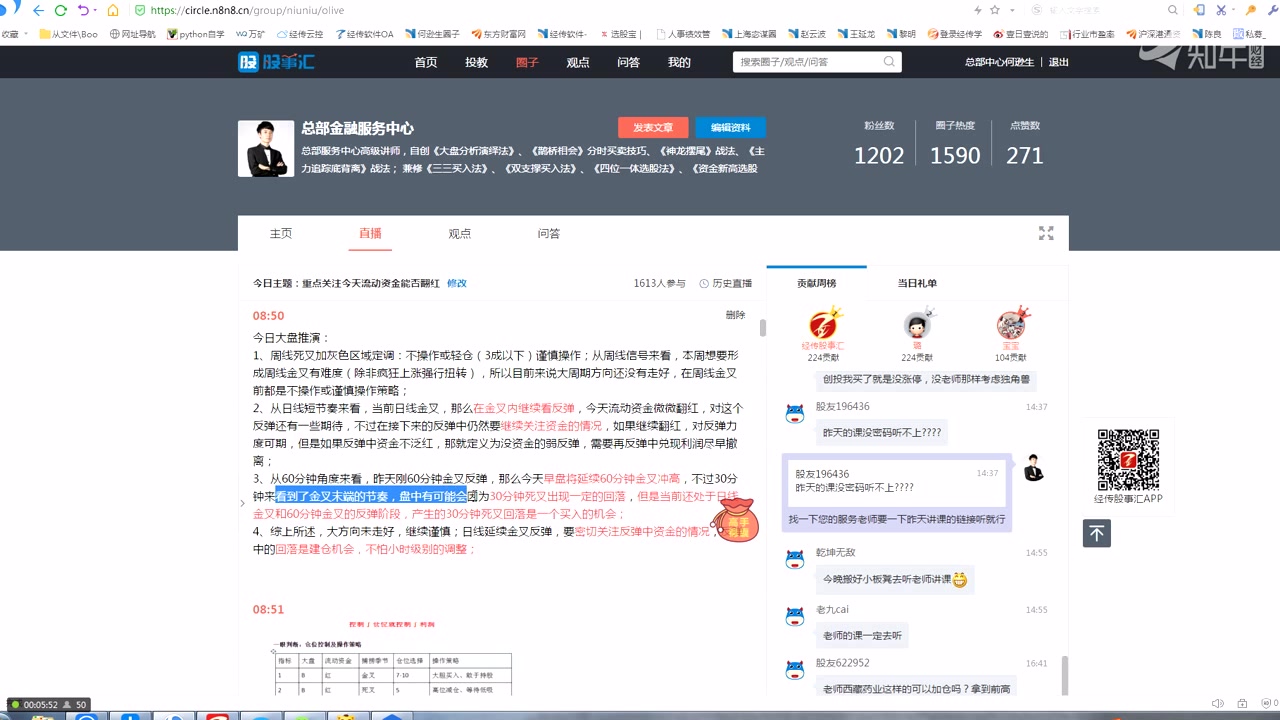
Task: Open the python自学 bookmark
Action: (x=195, y=33)
